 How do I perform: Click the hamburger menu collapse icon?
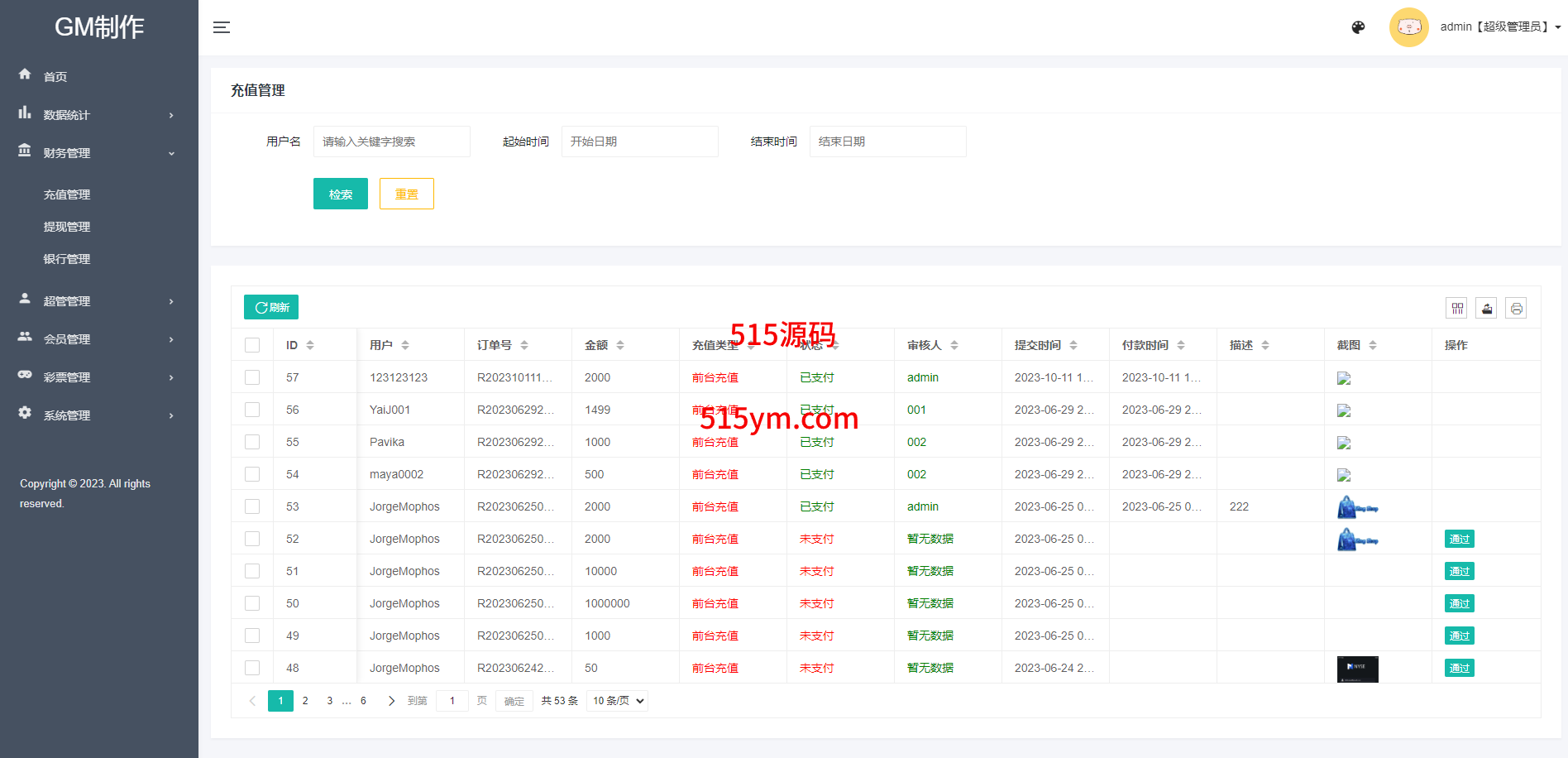[222, 27]
